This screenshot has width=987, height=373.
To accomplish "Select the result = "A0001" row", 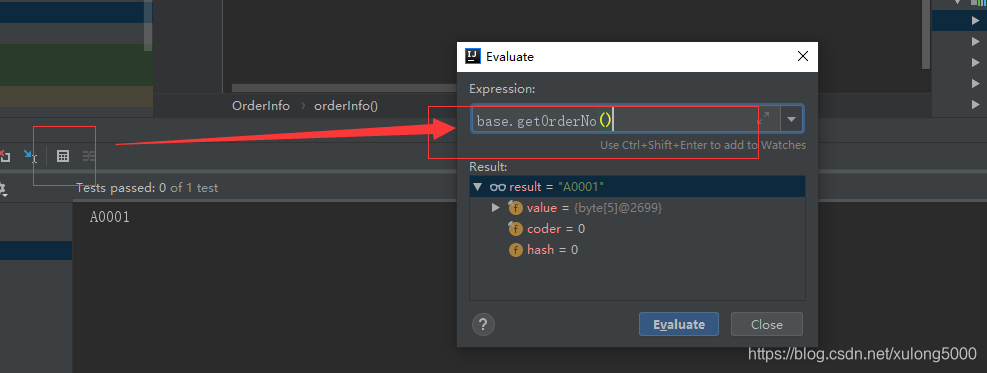I will click(637, 187).
